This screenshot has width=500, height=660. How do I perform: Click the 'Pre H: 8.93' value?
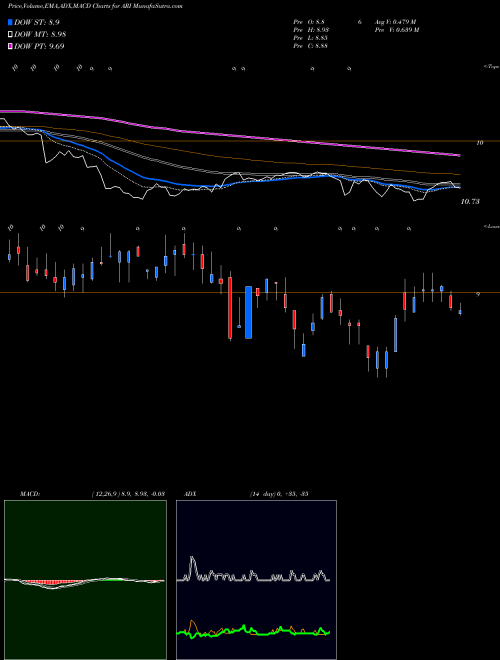point(311,30)
